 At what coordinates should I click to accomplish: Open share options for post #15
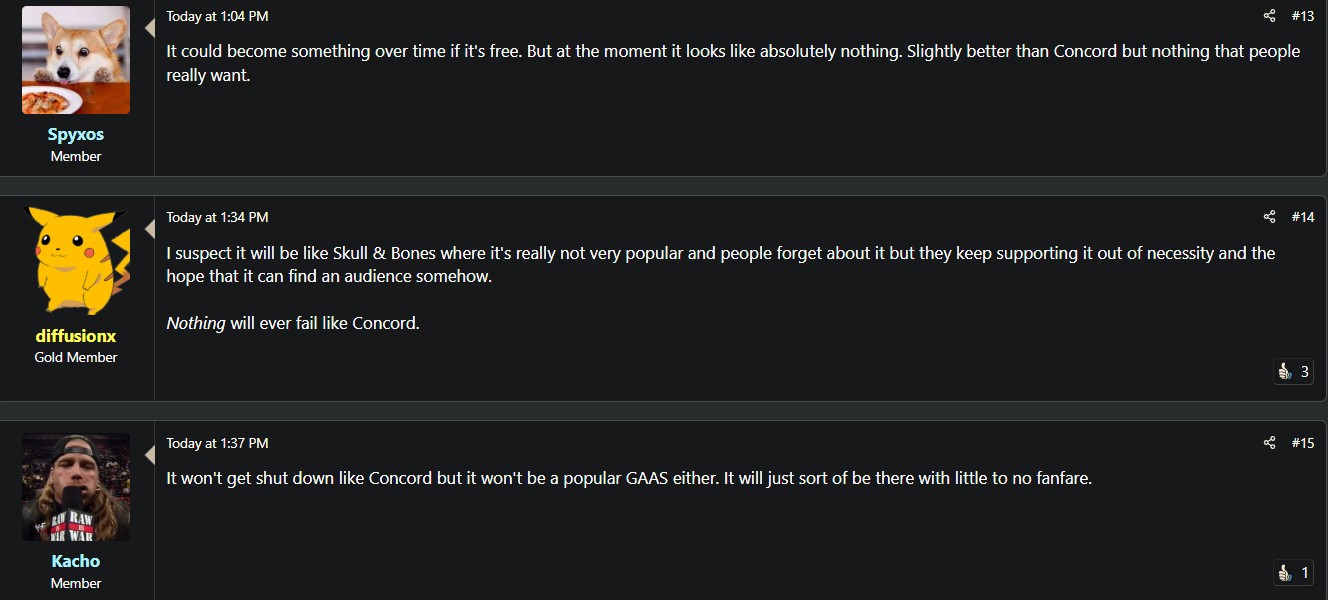click(x=1269, y=443)
